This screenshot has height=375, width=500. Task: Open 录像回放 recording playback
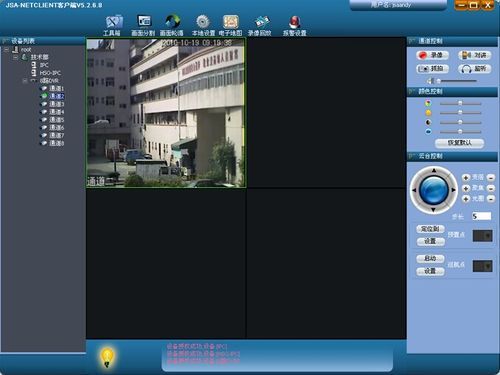click(x=260, y=25)
